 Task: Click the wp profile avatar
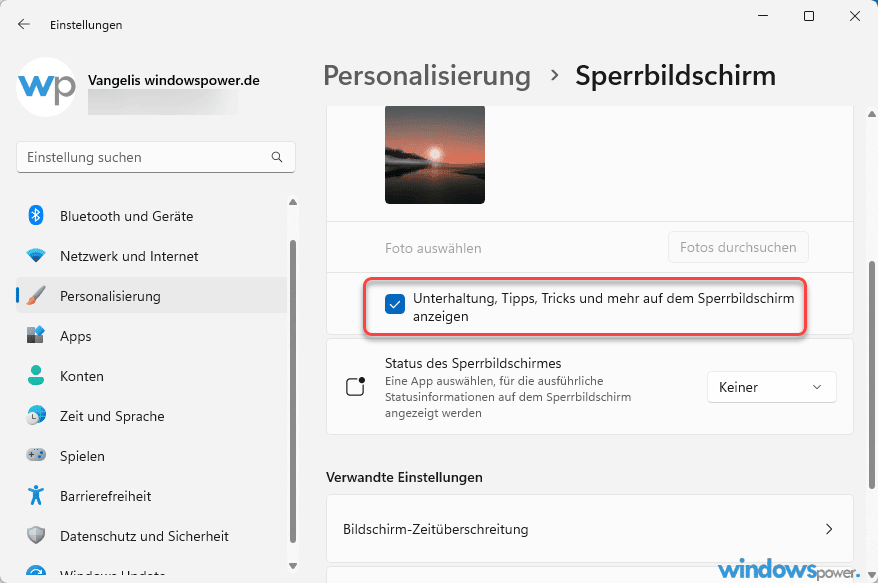[x=46, y=87]
